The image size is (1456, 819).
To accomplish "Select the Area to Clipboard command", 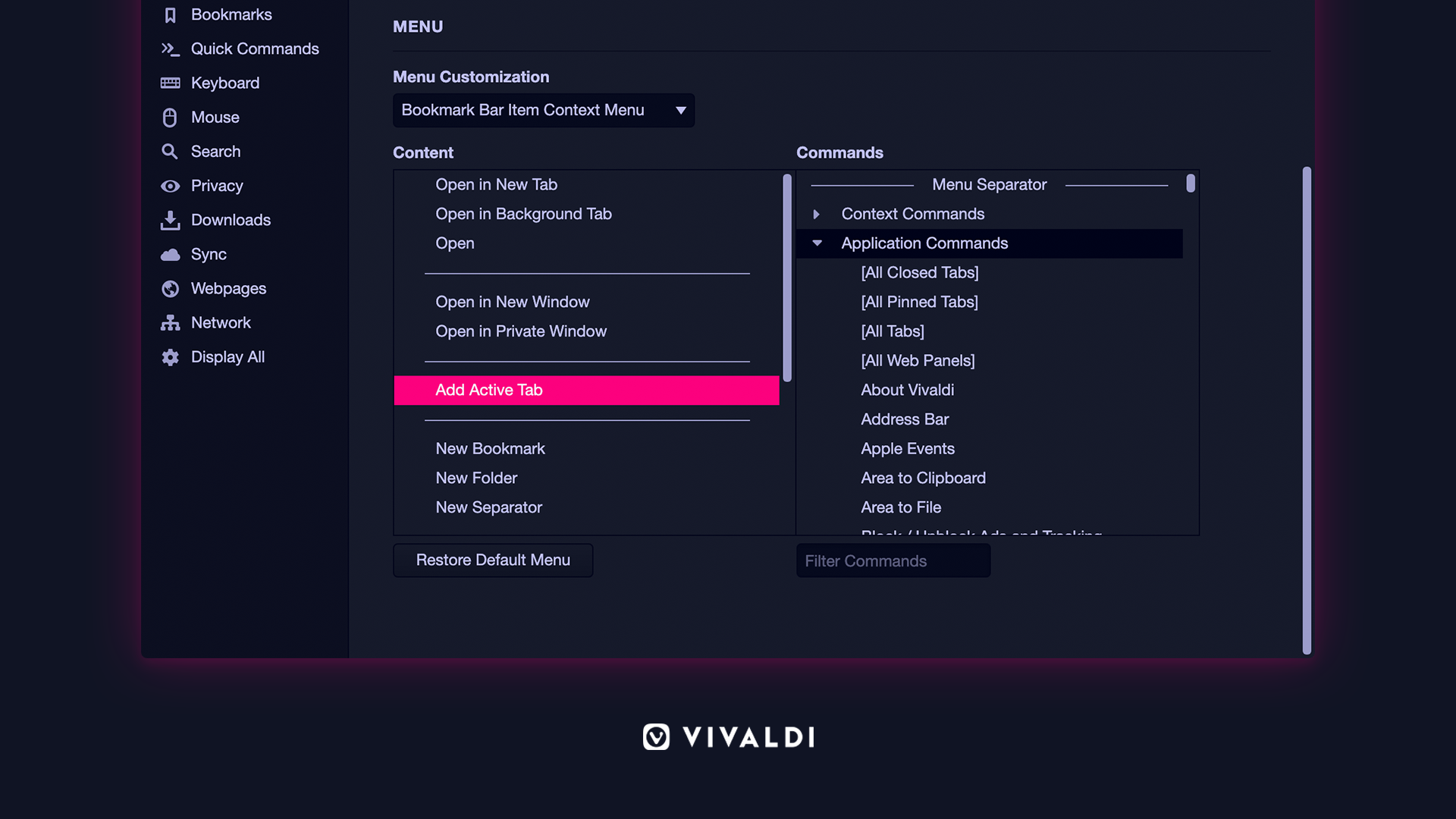I will [x=923, y=478].
